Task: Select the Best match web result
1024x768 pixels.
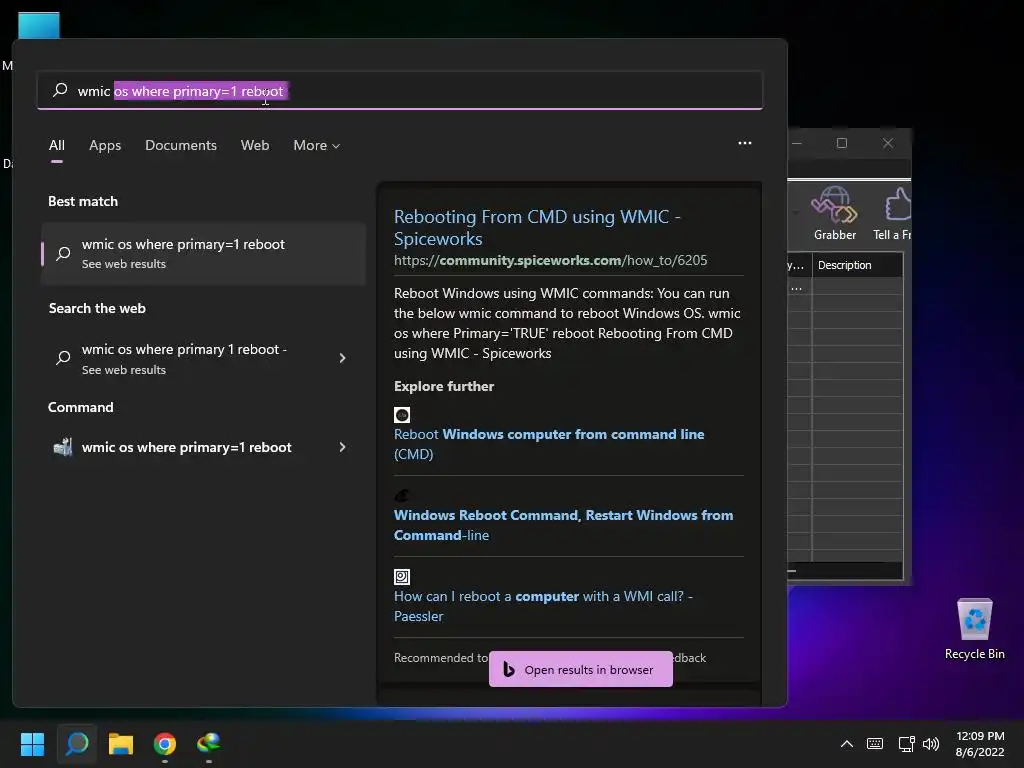Action: (203, 253)
